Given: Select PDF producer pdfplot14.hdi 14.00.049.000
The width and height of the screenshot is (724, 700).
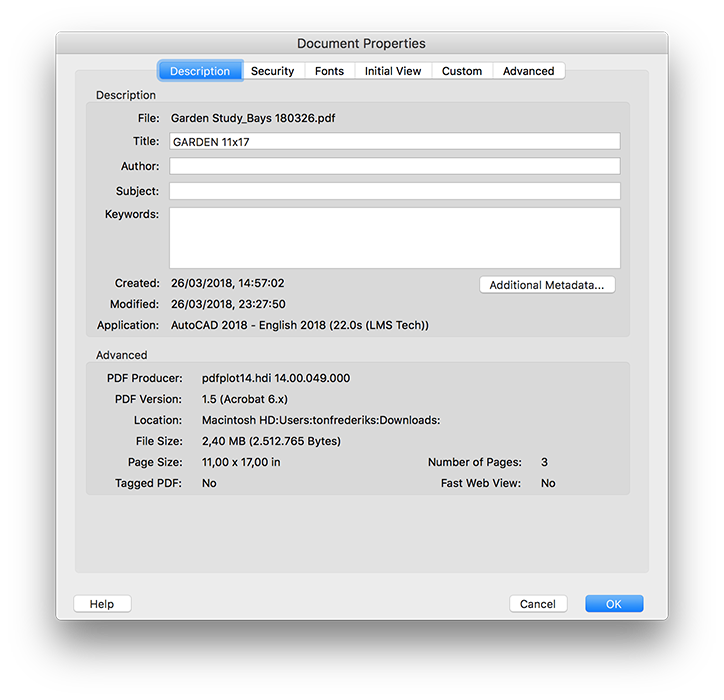Looking at the screenshot, I should pyautogui.click(x=276, y=378).
